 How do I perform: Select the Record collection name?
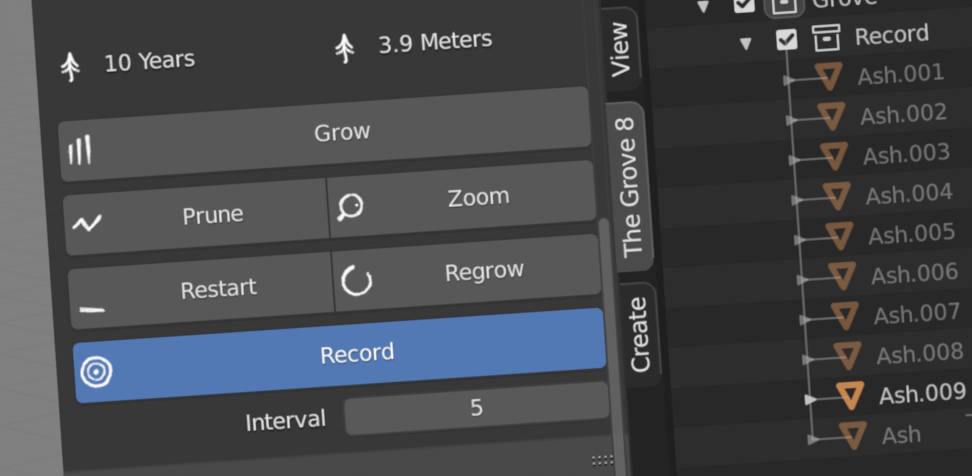(x=891, y=34)
